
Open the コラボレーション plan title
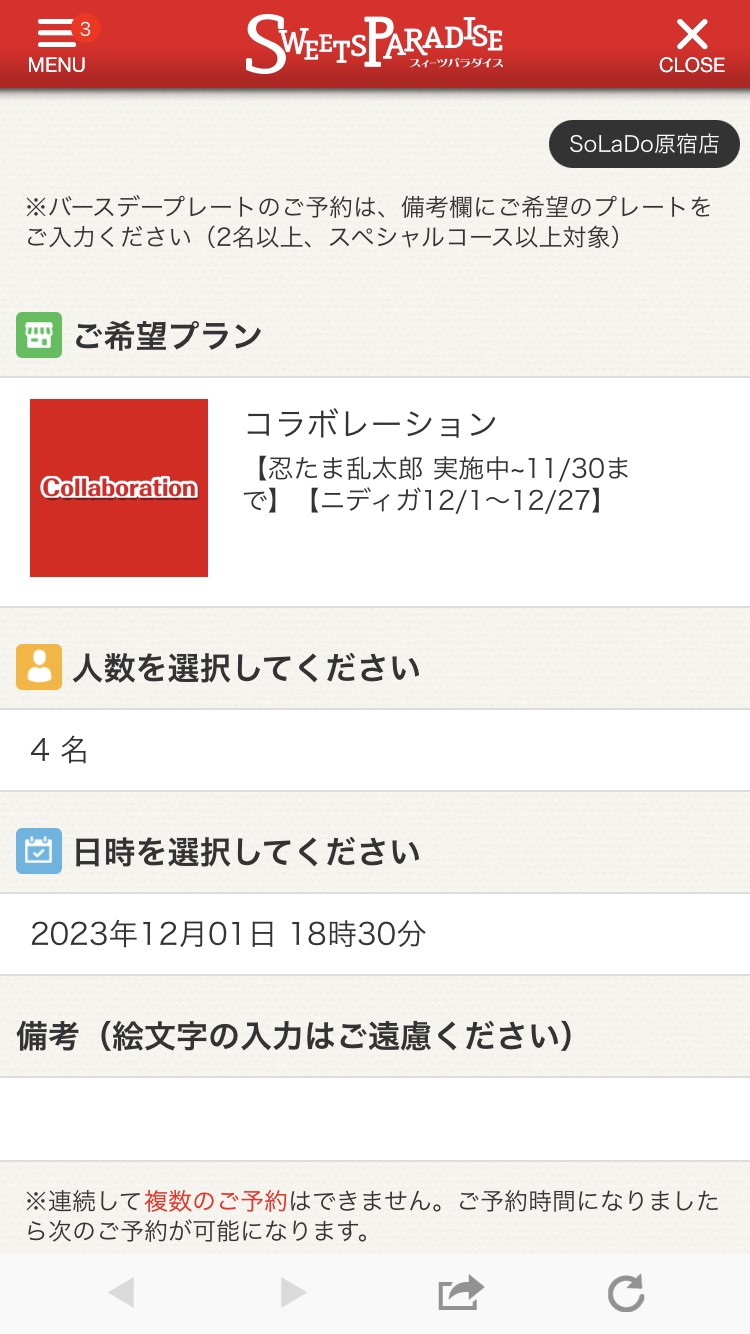(371, 424)
